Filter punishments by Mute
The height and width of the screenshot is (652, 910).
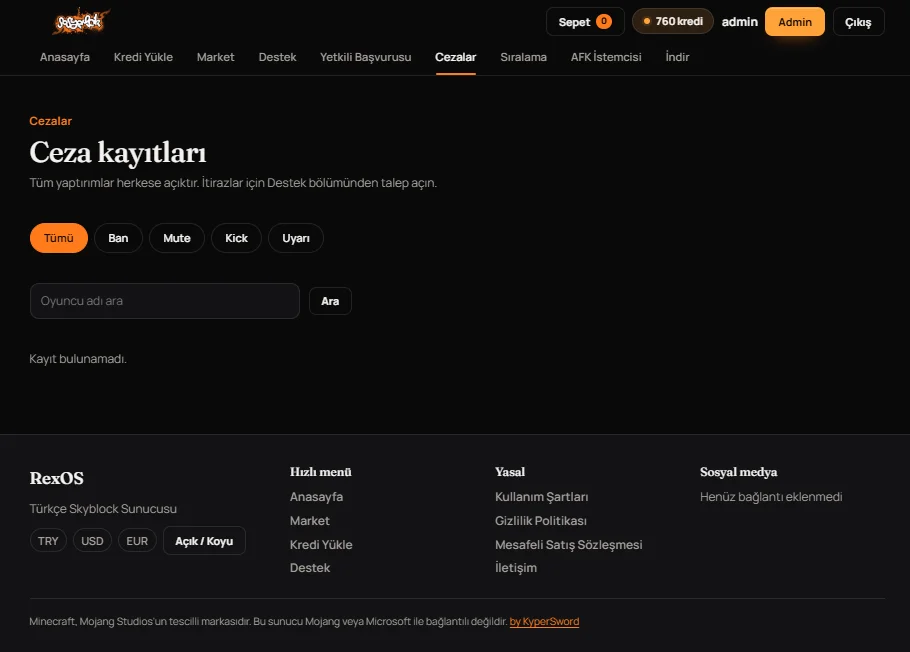177,238
